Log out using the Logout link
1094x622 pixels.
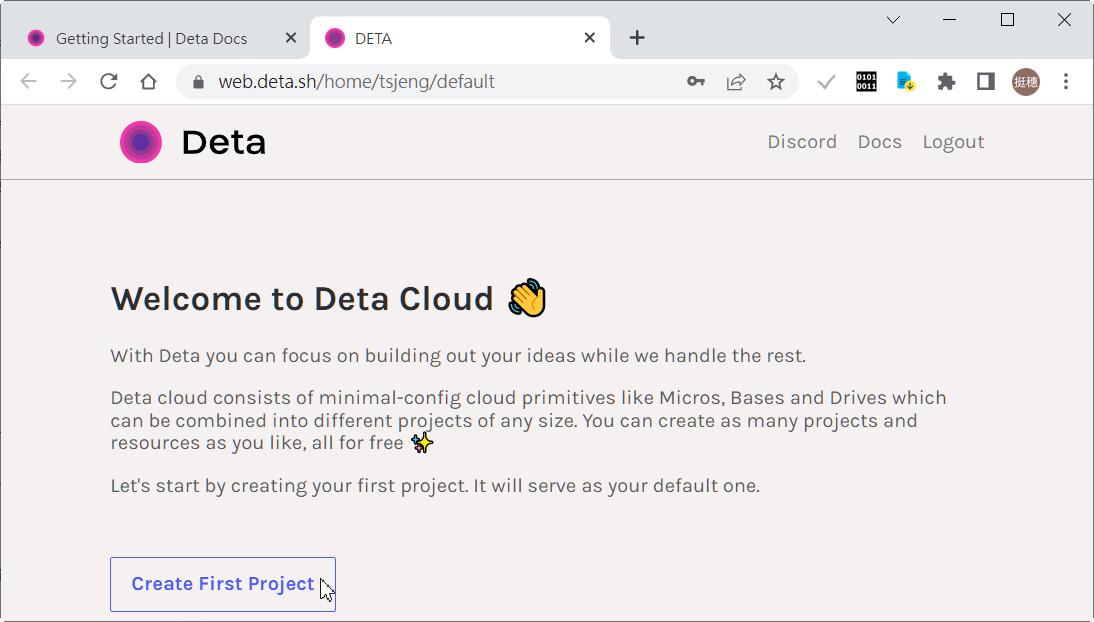point(953,142)
